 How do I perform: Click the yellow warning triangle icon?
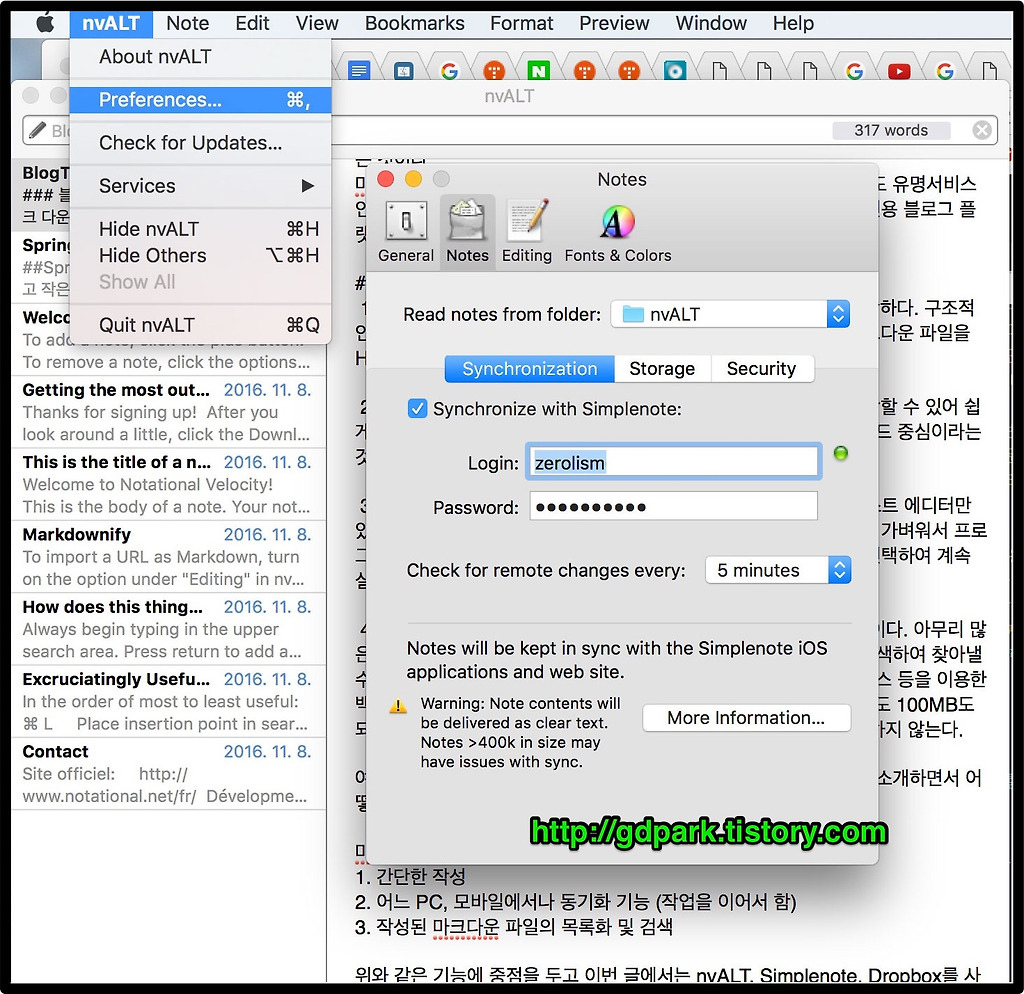(398, 706)
